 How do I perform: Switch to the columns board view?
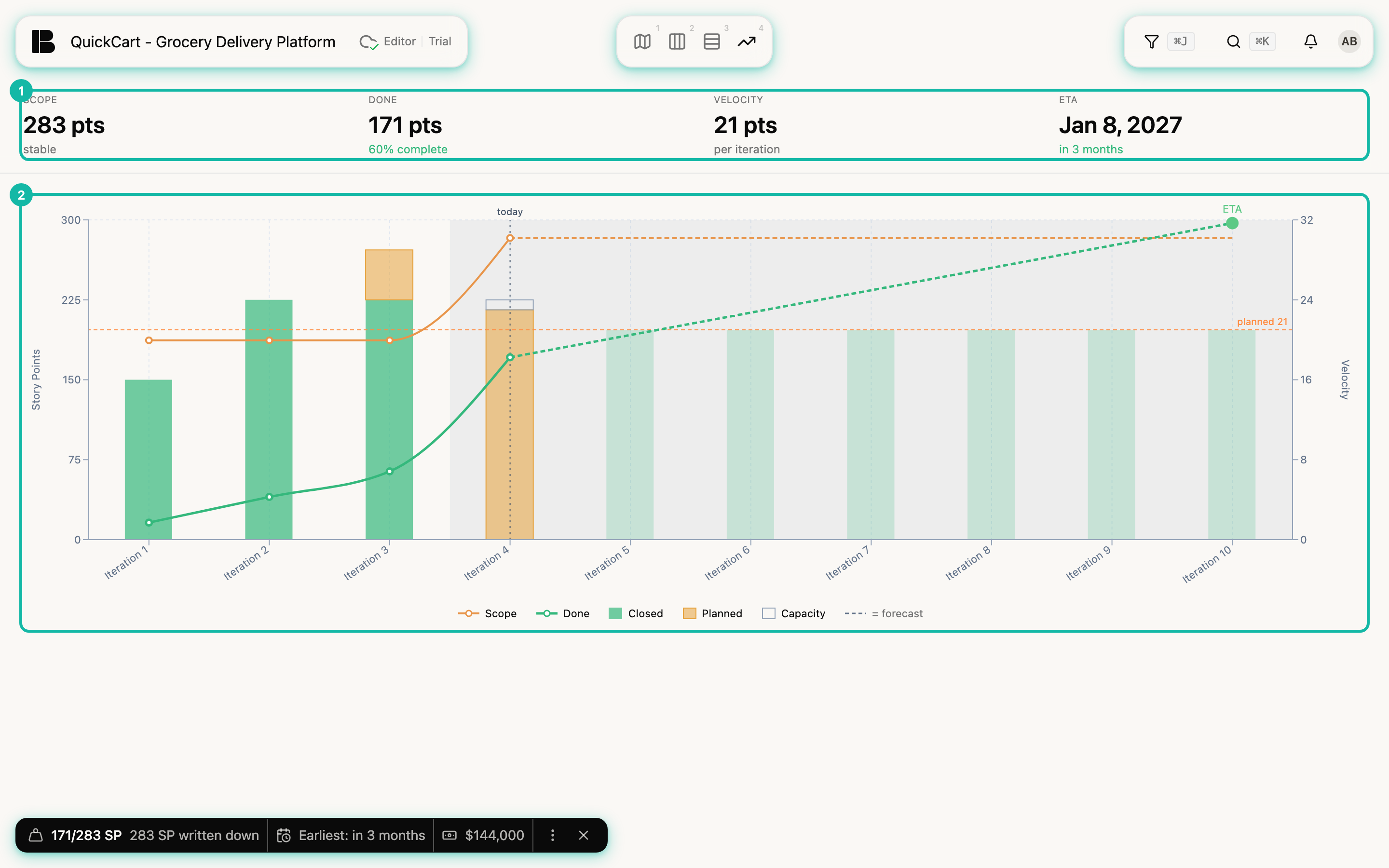677,41
